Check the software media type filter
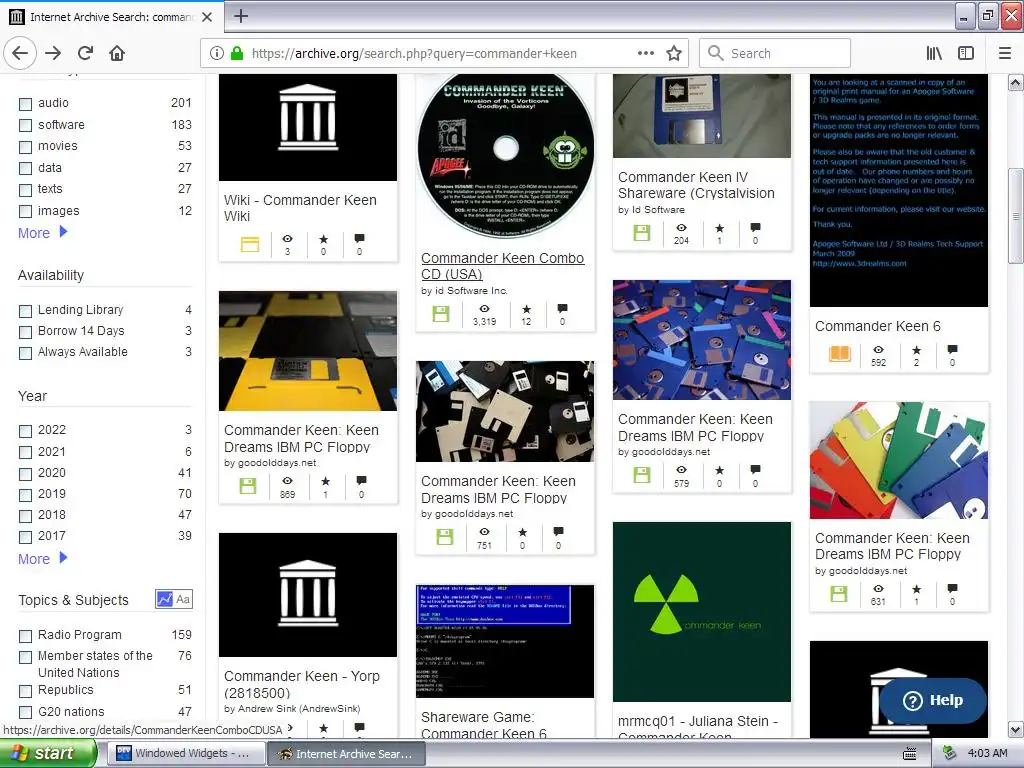 (25, 125)
